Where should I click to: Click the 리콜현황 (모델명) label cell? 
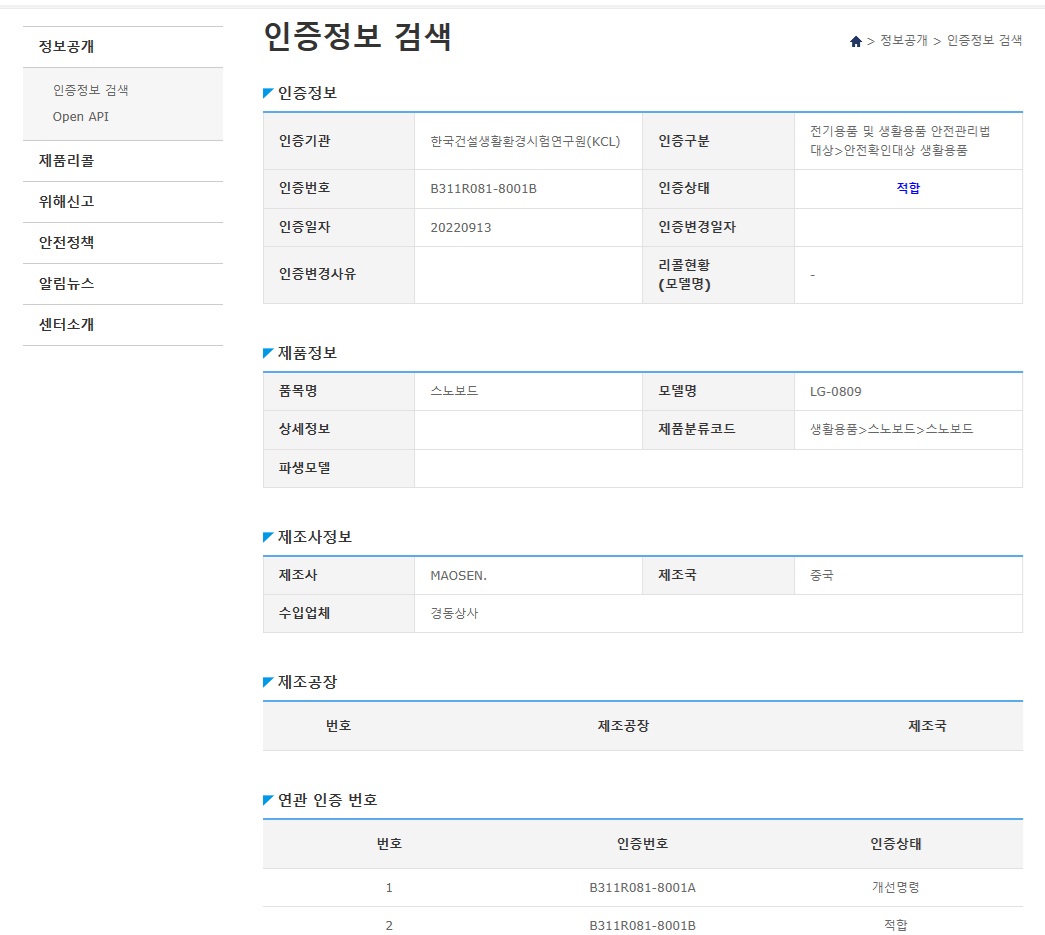click(718, 275)
